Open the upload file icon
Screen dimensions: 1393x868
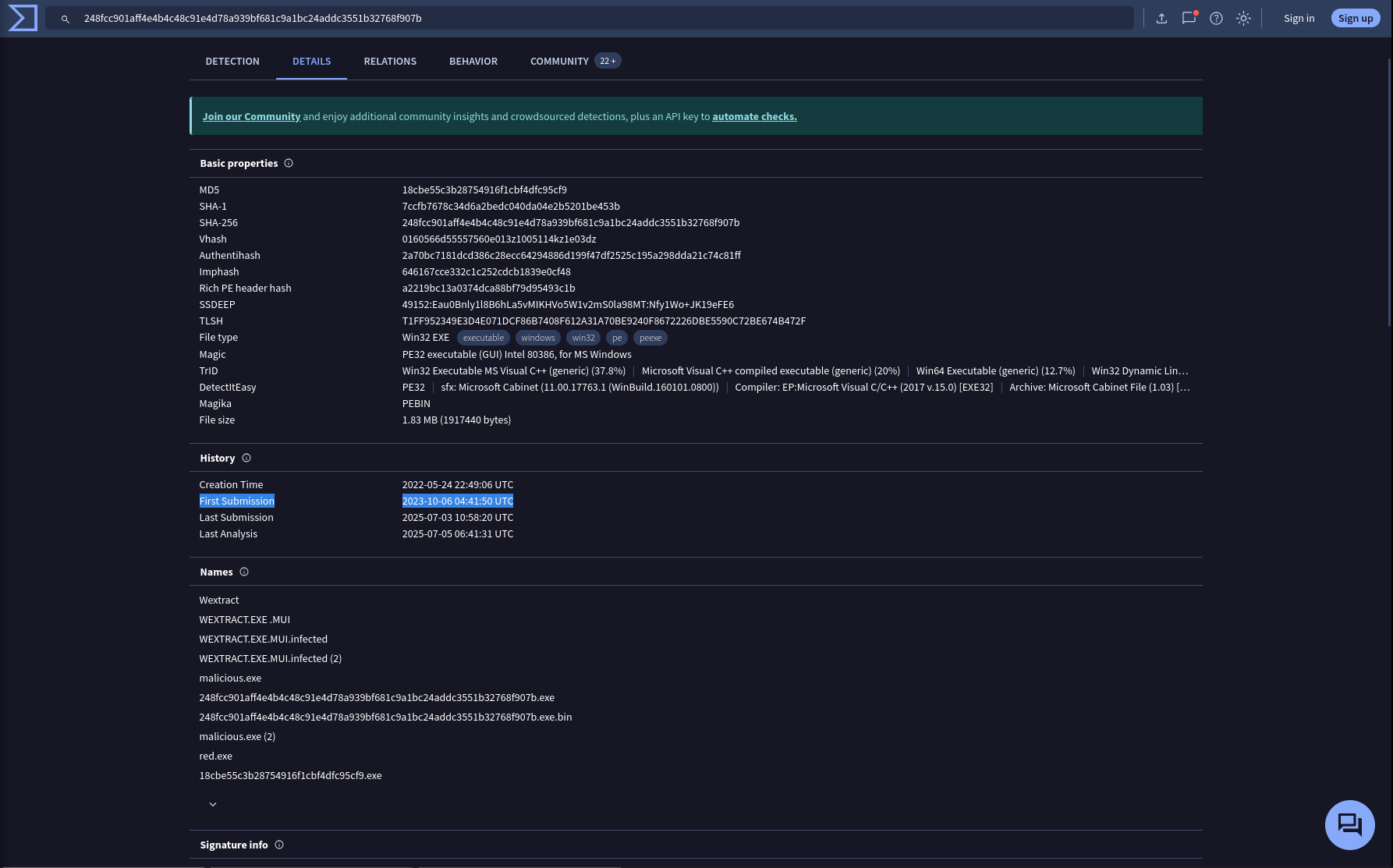tap(1161, 18)
